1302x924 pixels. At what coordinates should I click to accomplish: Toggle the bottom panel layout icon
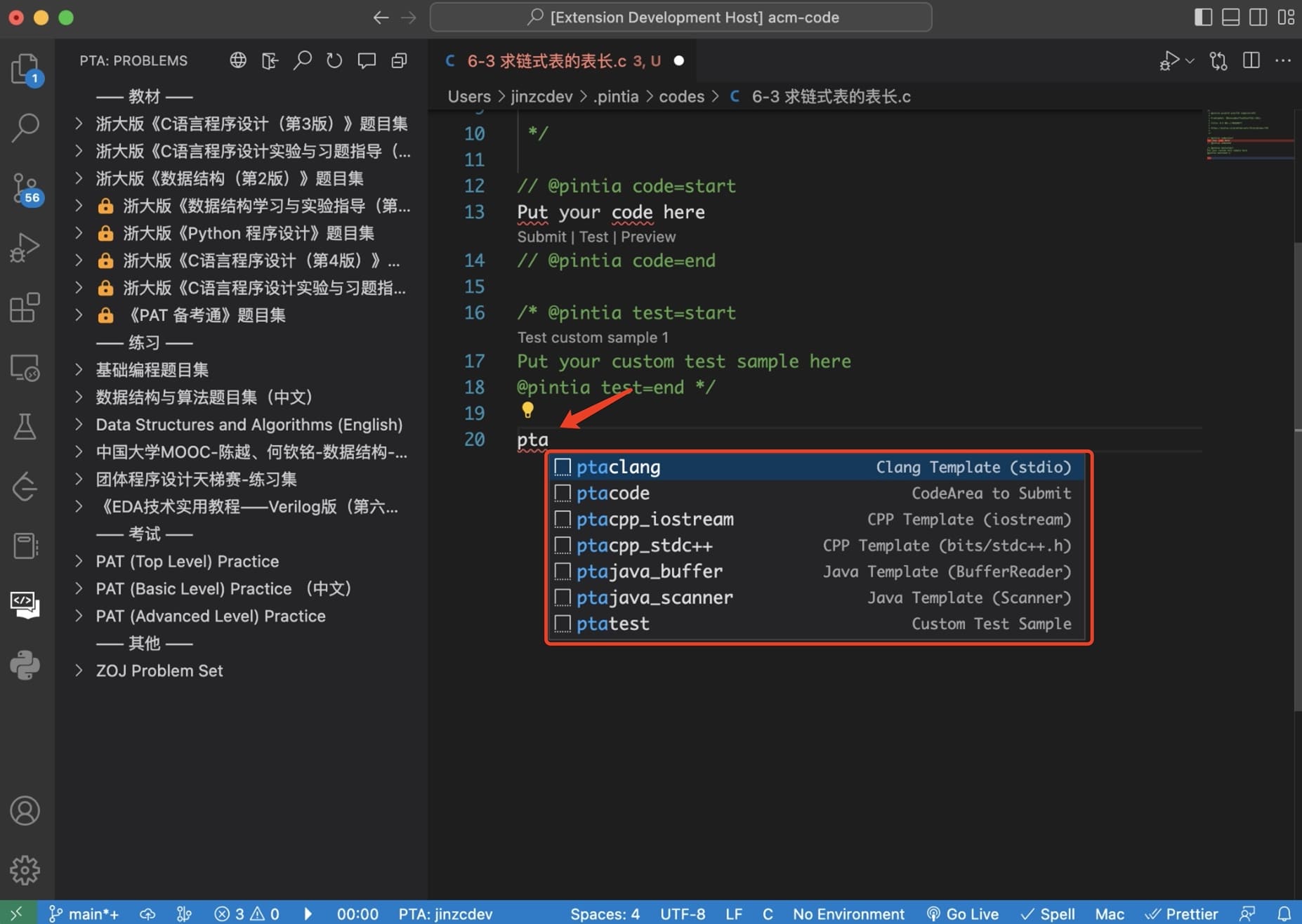coord(1230,17)
